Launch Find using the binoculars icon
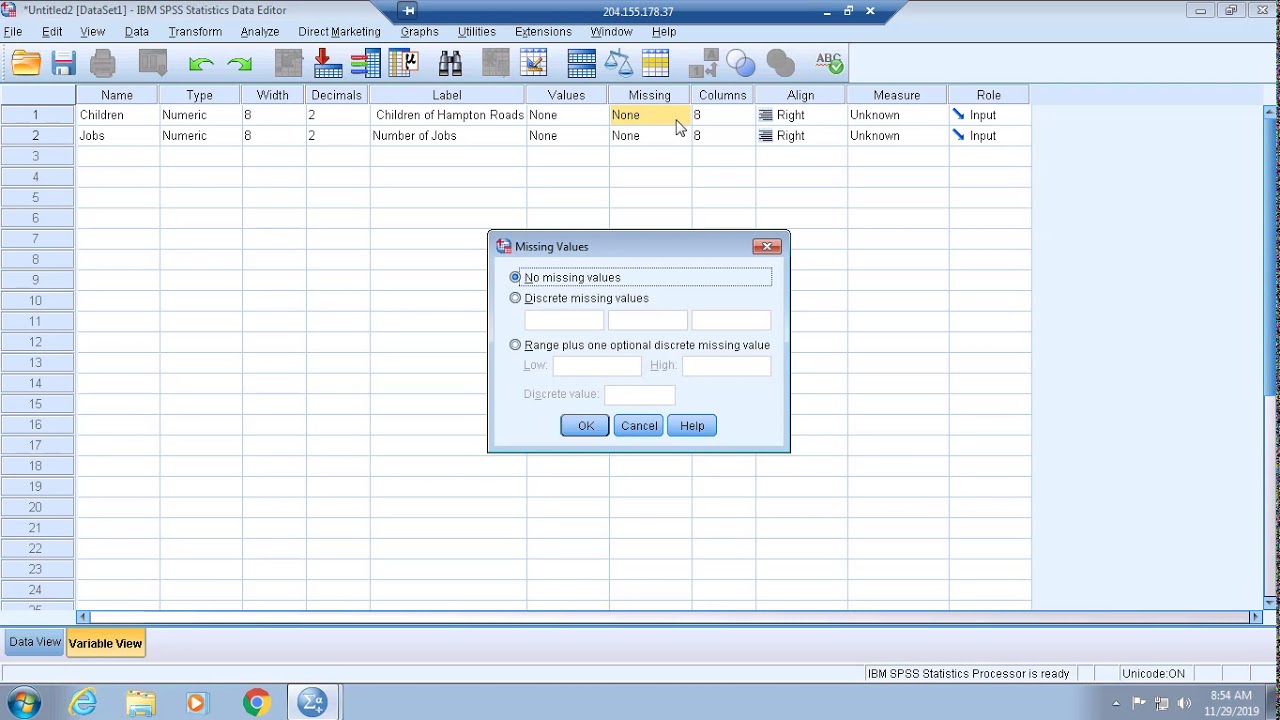 450,64
